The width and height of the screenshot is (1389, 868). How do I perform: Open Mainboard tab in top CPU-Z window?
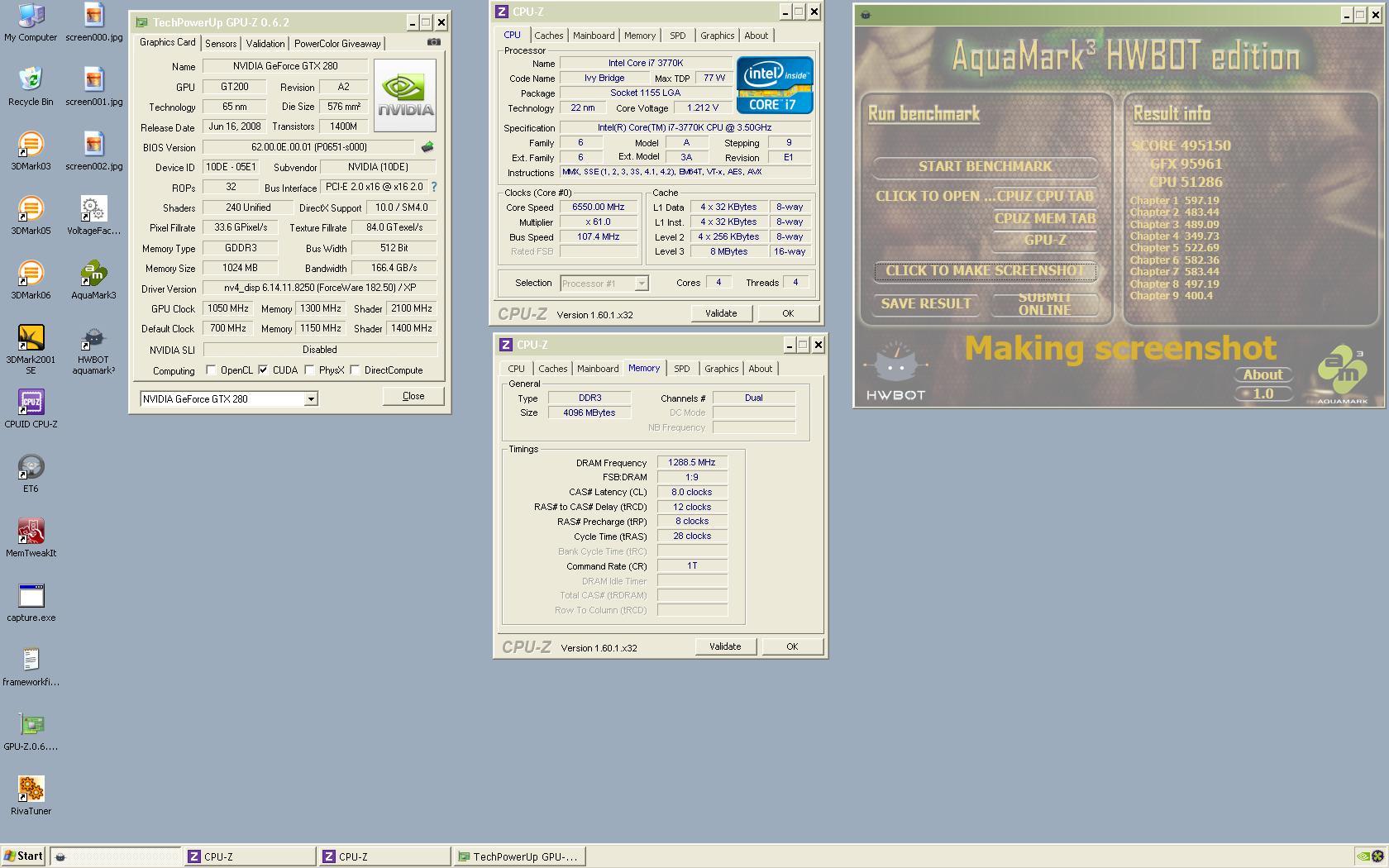pyautogui.click(x=594, y=36)
